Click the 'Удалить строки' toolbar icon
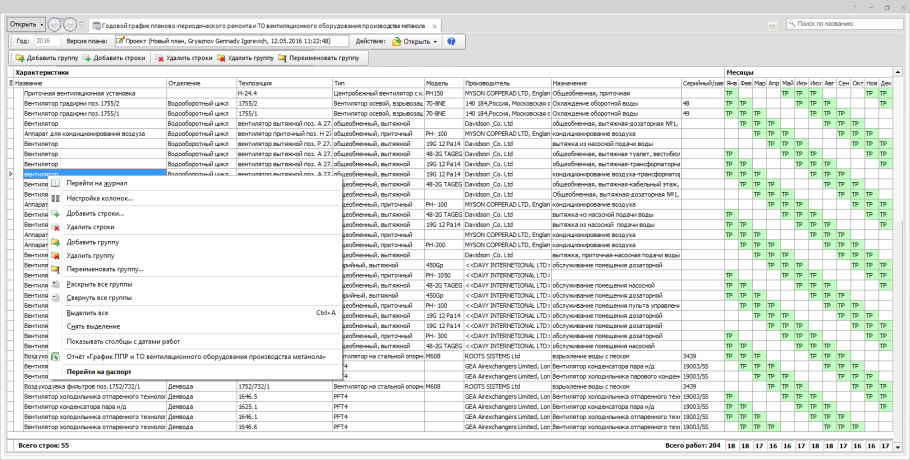910x460 pixels. tap(158, 58)
